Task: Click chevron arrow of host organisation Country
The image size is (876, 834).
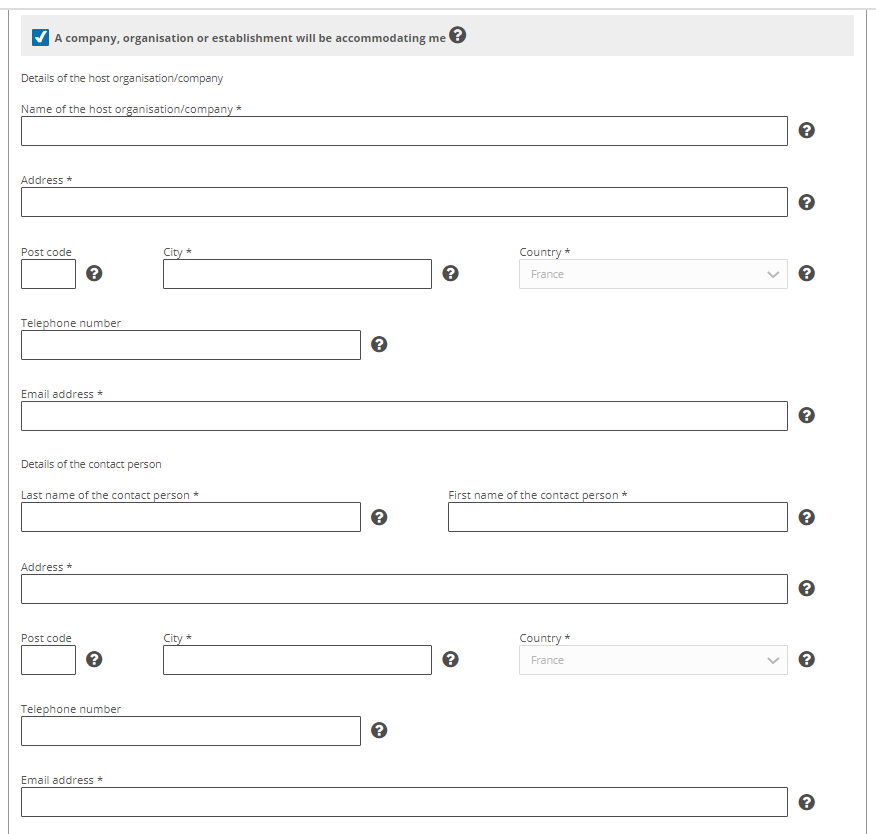Action: click(x=773, y=274)
